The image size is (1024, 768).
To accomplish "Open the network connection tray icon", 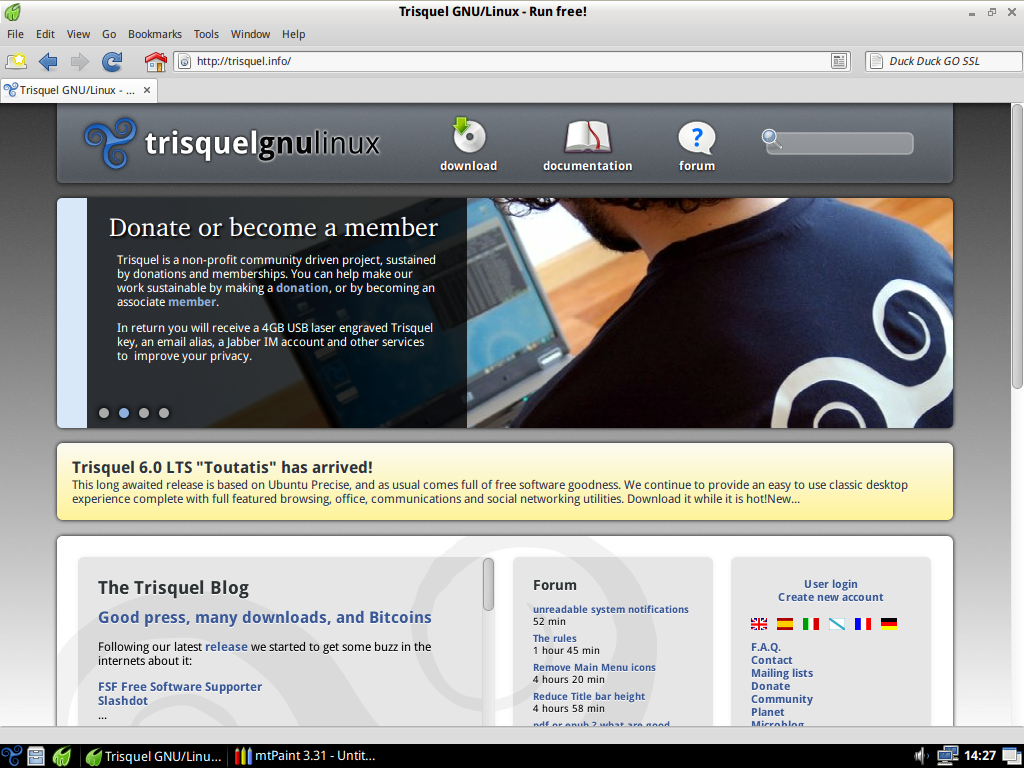I will coord(948,756).
